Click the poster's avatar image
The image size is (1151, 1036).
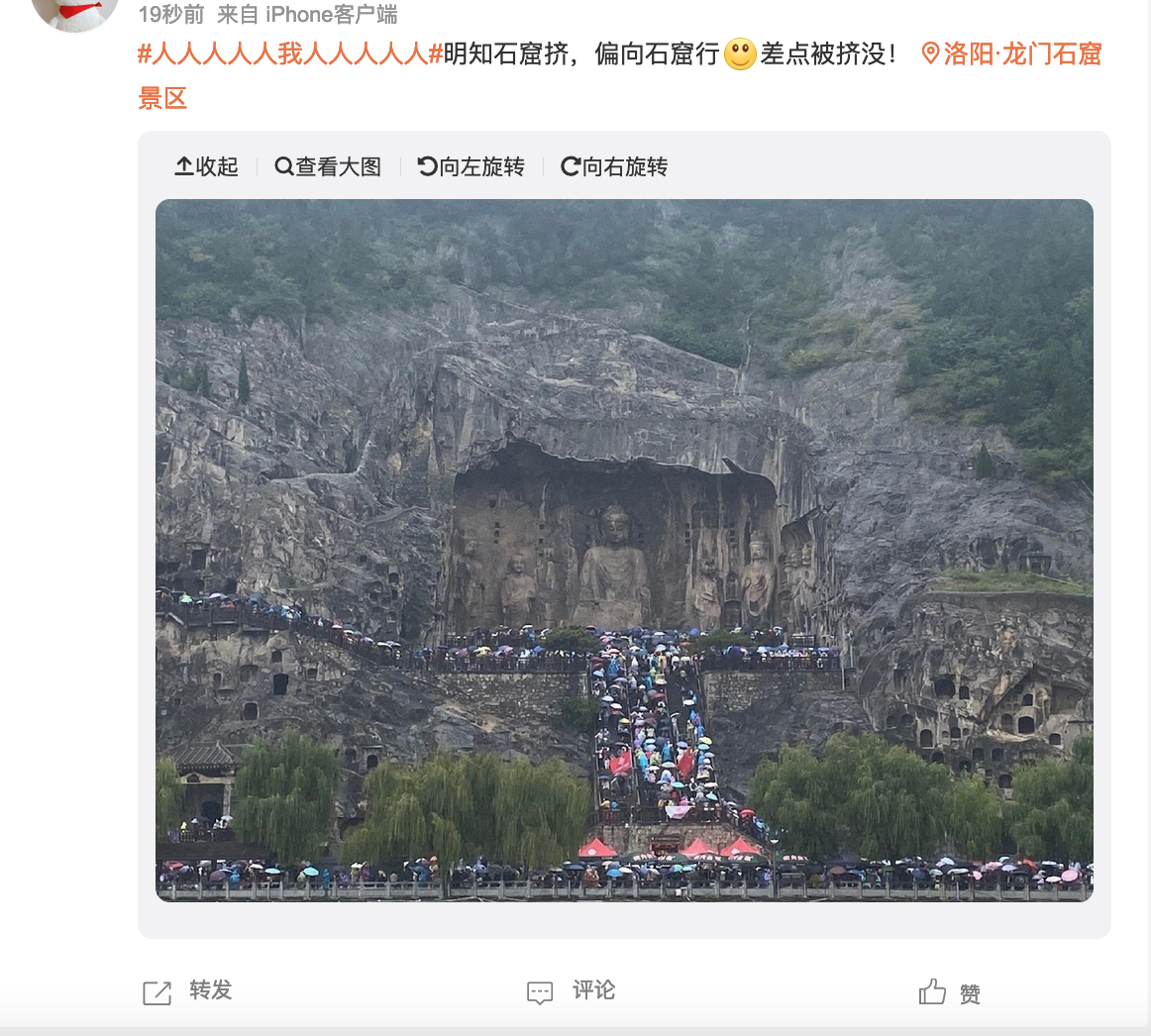point(75,11)
